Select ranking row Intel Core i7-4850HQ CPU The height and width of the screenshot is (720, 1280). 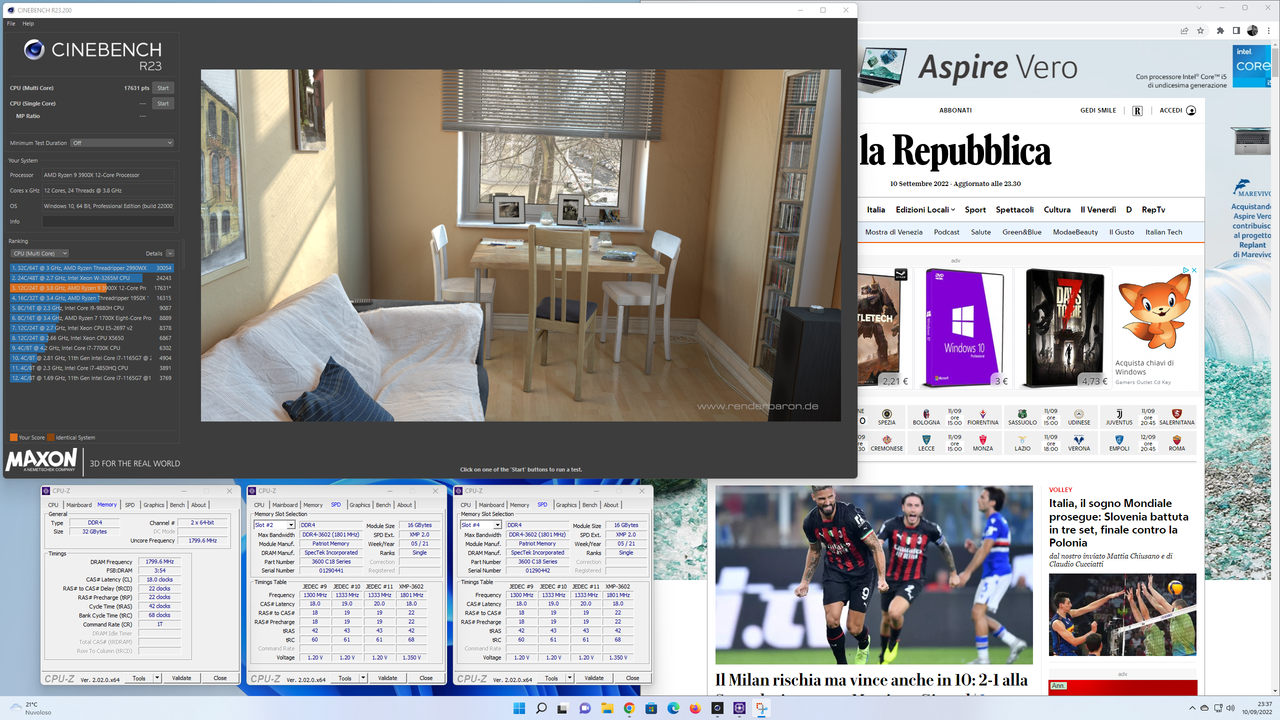(92, 368)
